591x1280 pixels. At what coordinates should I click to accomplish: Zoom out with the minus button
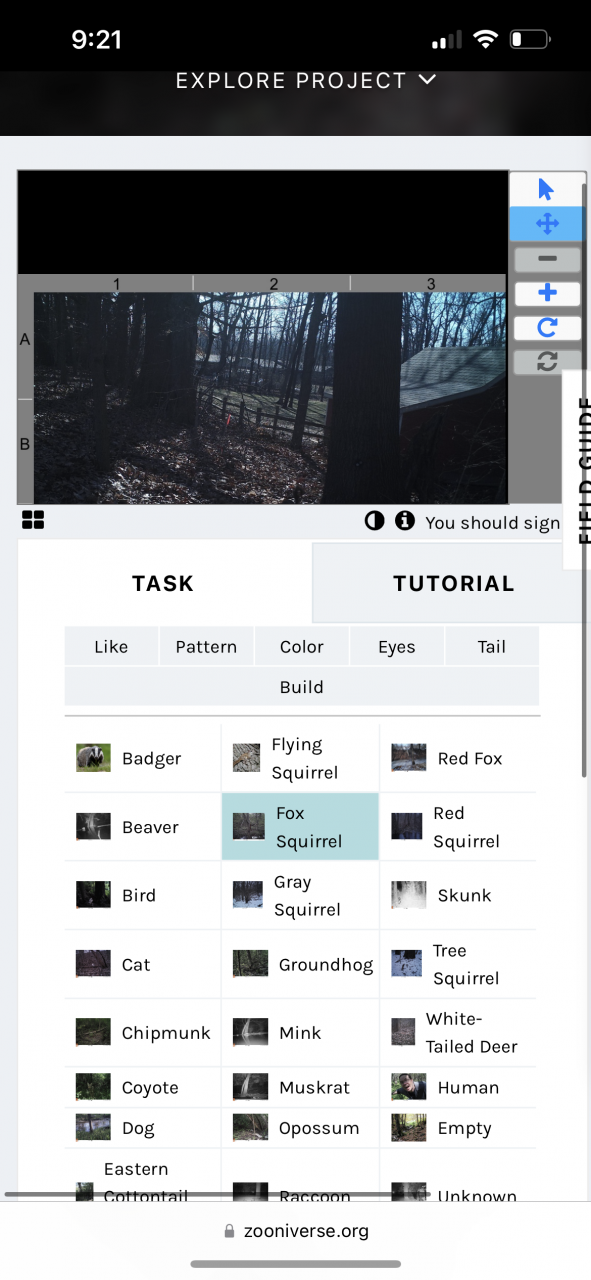coord(546,259)
